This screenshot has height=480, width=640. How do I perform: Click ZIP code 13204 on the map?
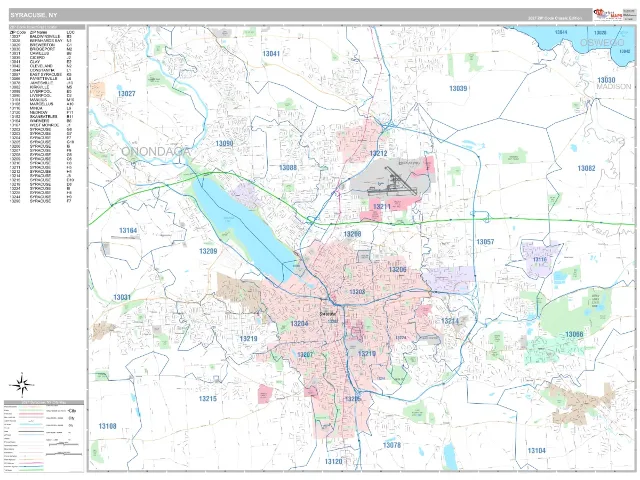299,324
